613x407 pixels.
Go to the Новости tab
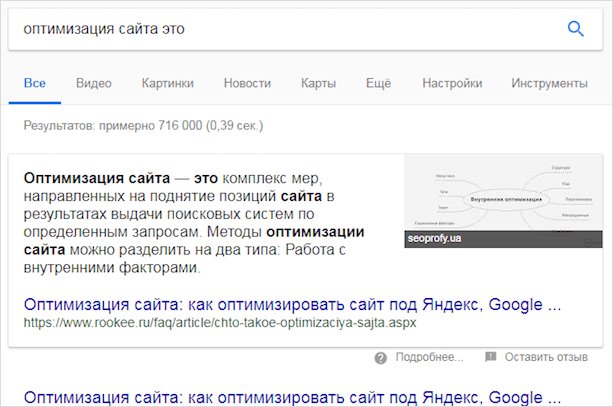(x=247, y=83)
